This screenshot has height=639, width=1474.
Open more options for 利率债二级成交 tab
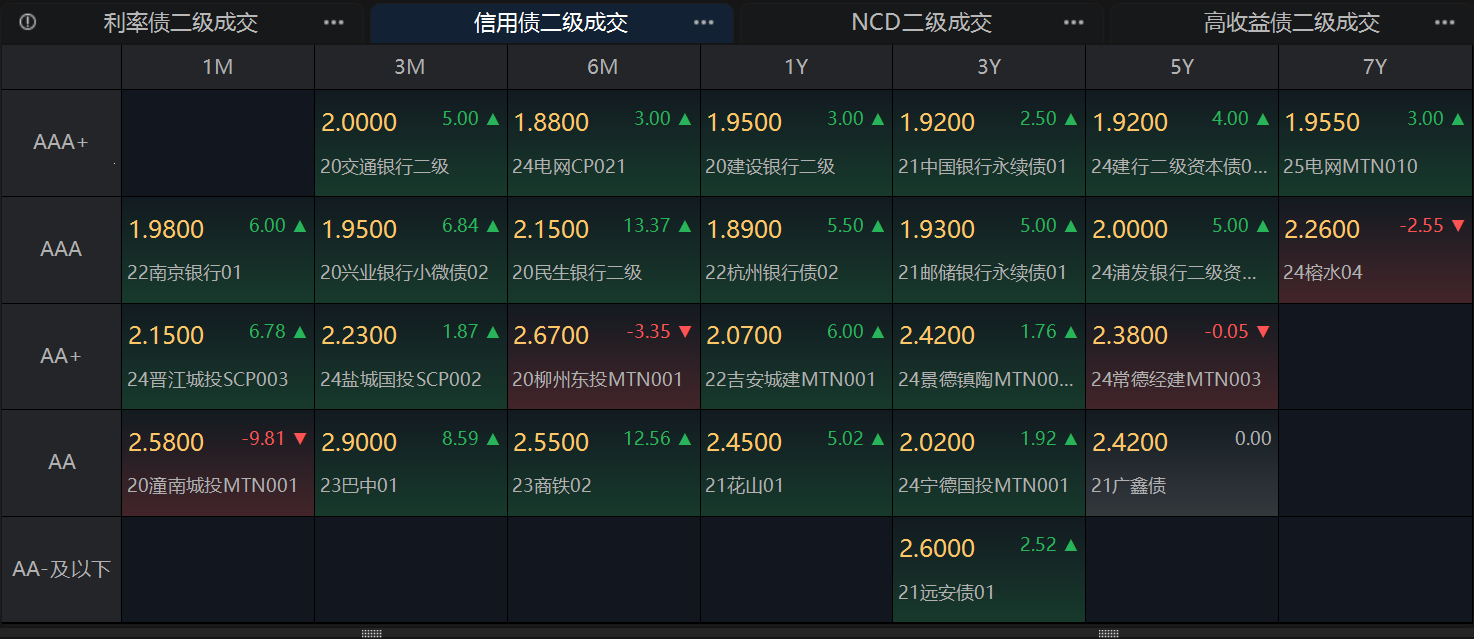click(x=334, y=23)
